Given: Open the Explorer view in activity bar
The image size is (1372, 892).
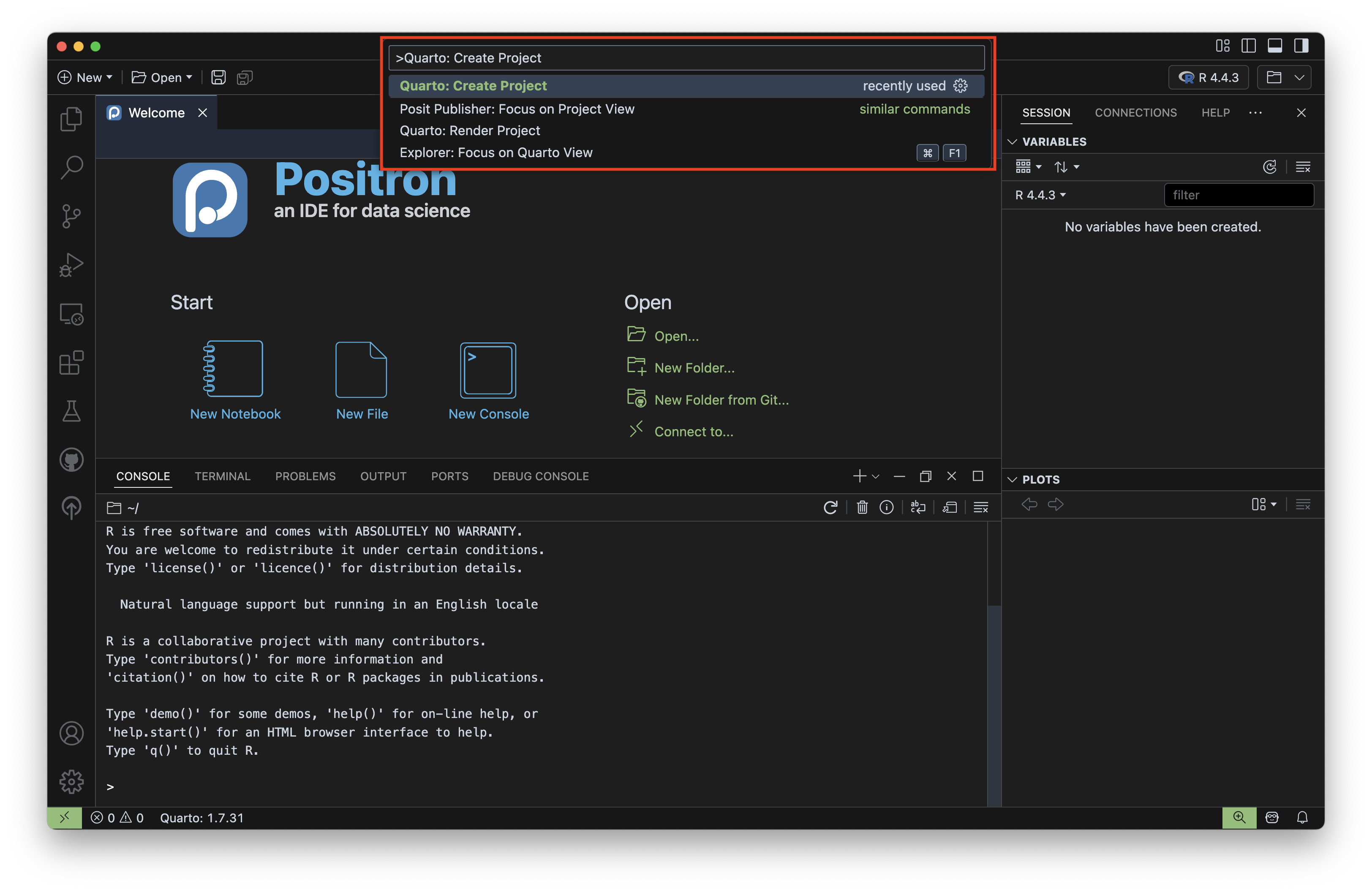Looking at the screenshot, I should (71, 119).
